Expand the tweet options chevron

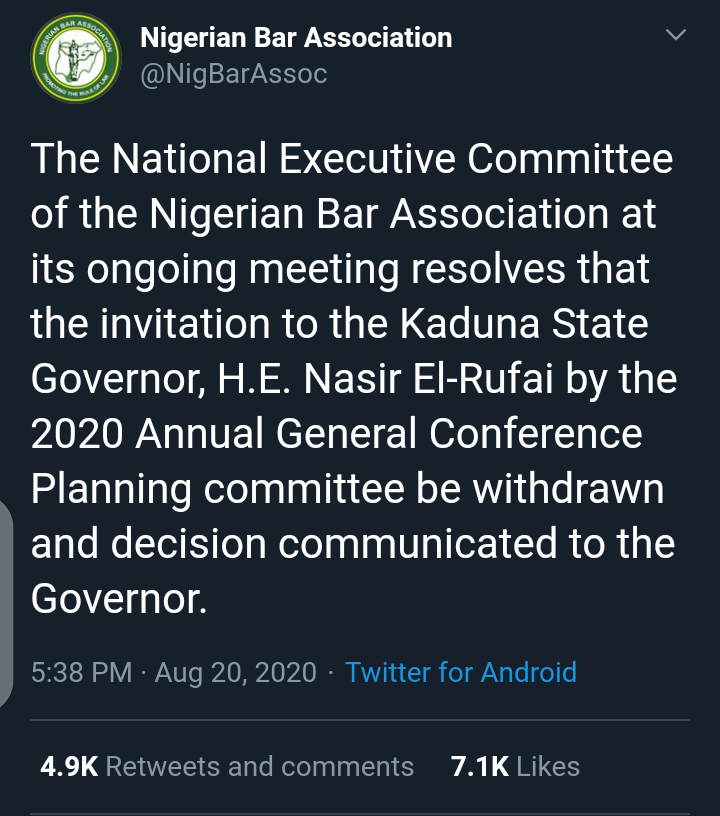(x=676, y=37)
